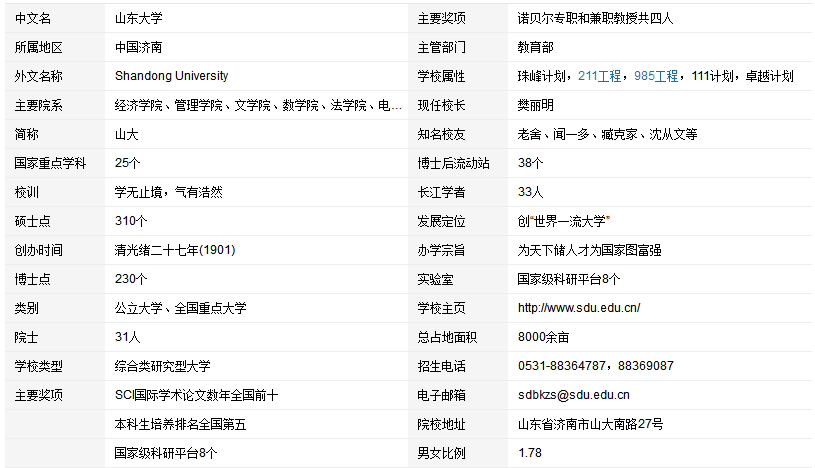Click the http://www.sdu.edu.cn/ homepage URL

click(x=579, y=308)
